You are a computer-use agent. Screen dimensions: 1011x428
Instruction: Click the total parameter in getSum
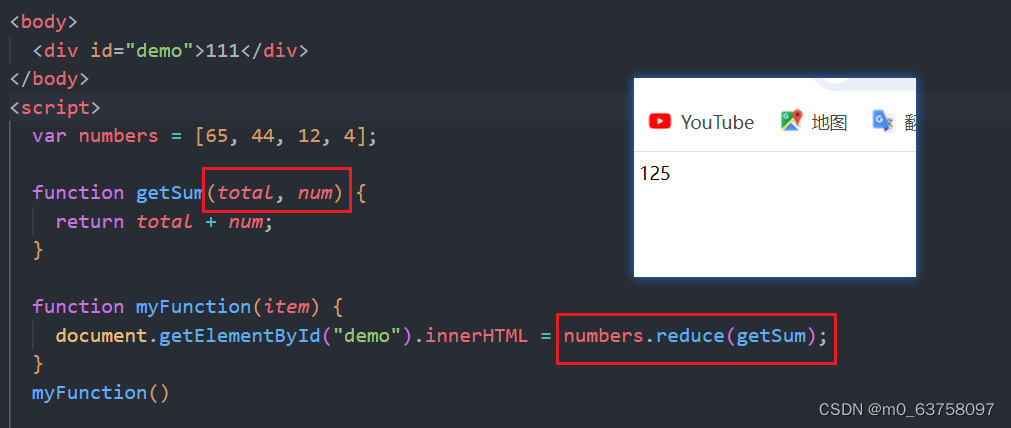[245, 193]
